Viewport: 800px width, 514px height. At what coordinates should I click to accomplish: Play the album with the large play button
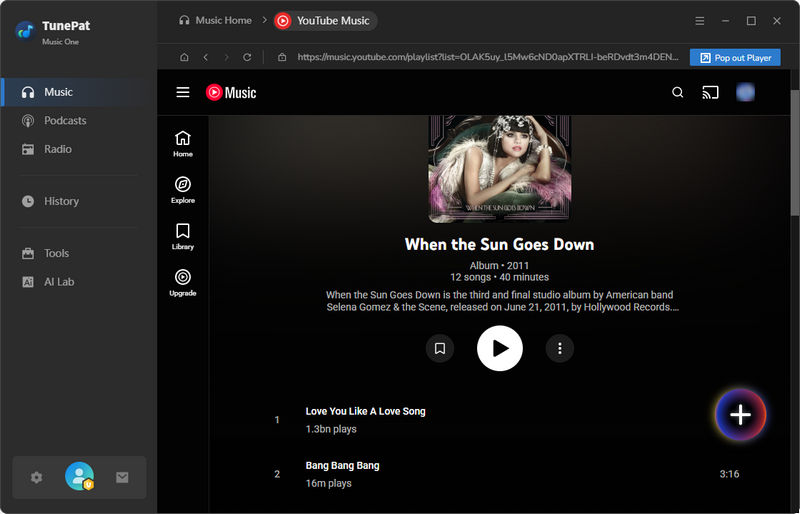click(499, 348)
